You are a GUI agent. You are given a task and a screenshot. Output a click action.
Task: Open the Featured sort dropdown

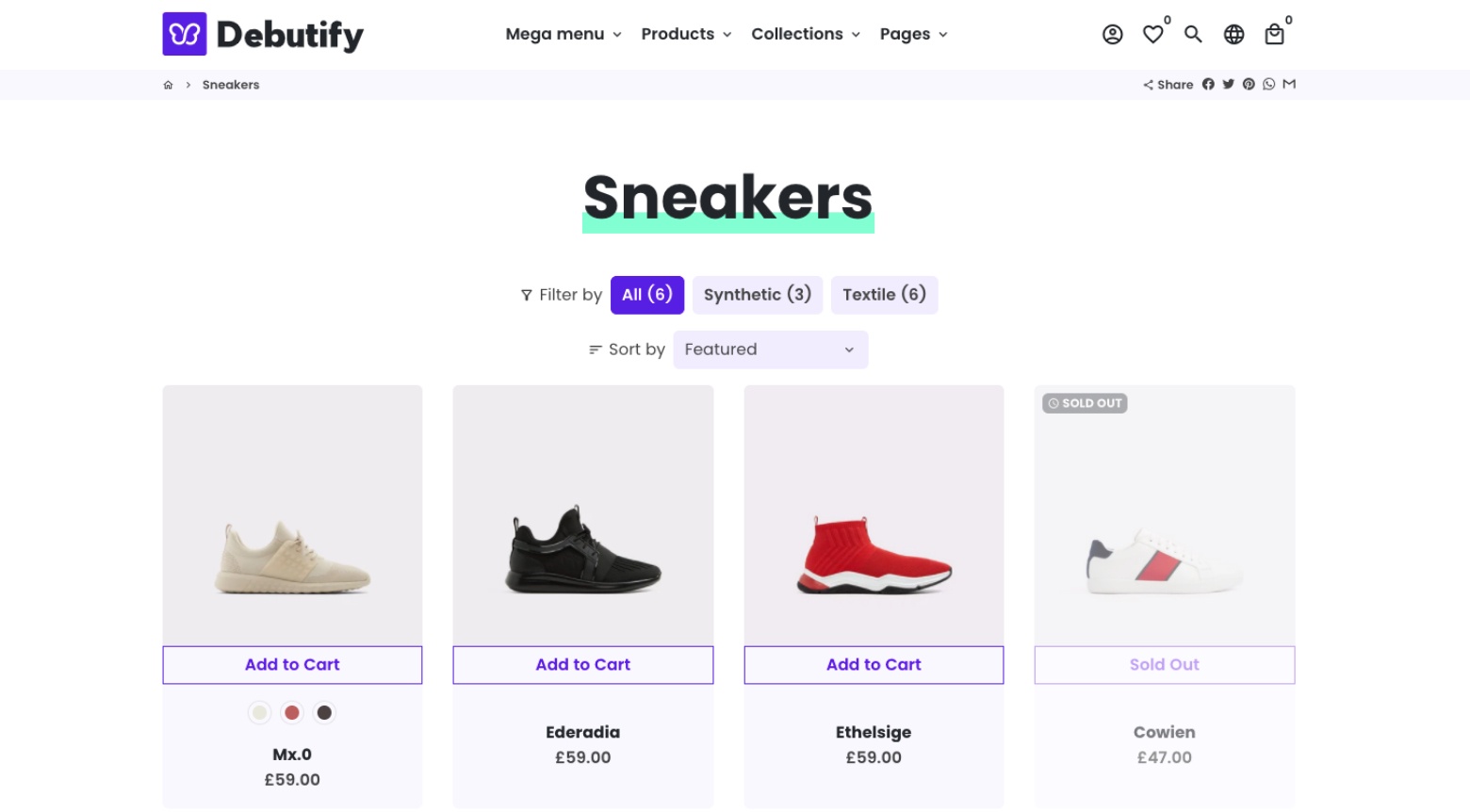[x=770, y=349]
